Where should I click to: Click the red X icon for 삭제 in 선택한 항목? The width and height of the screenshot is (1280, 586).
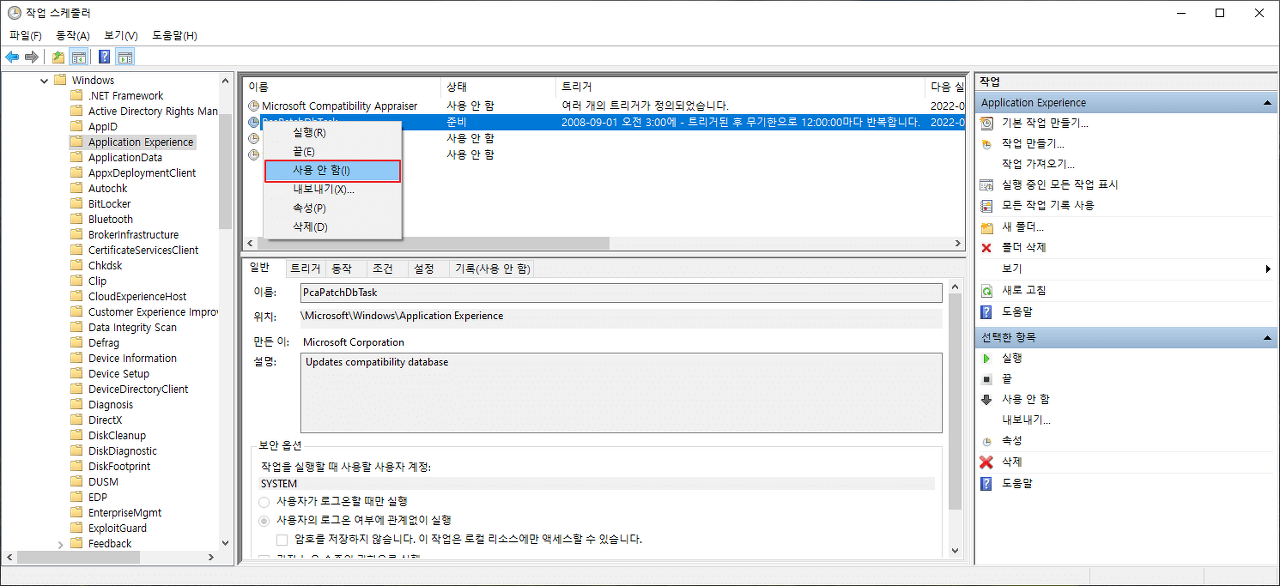pos(987,462)
